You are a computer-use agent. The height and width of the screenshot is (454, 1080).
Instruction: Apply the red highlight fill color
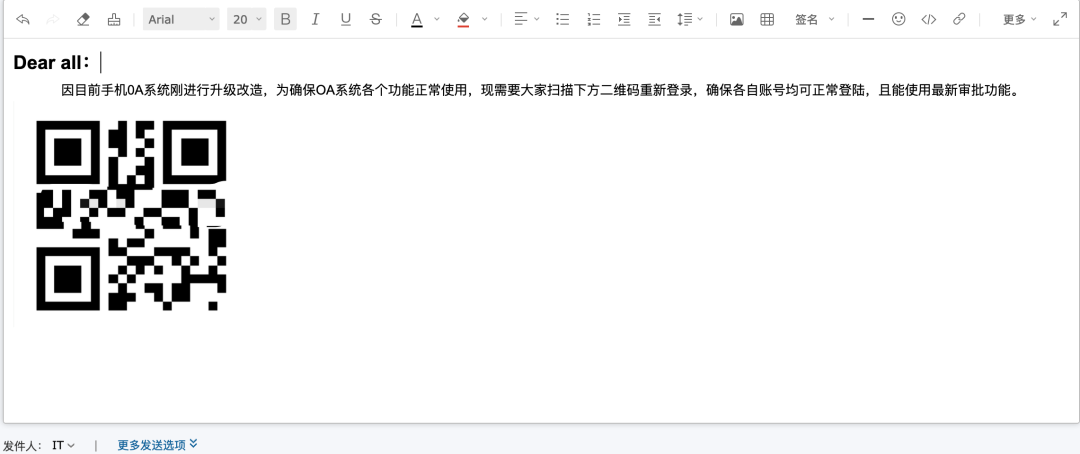(463, 19)
